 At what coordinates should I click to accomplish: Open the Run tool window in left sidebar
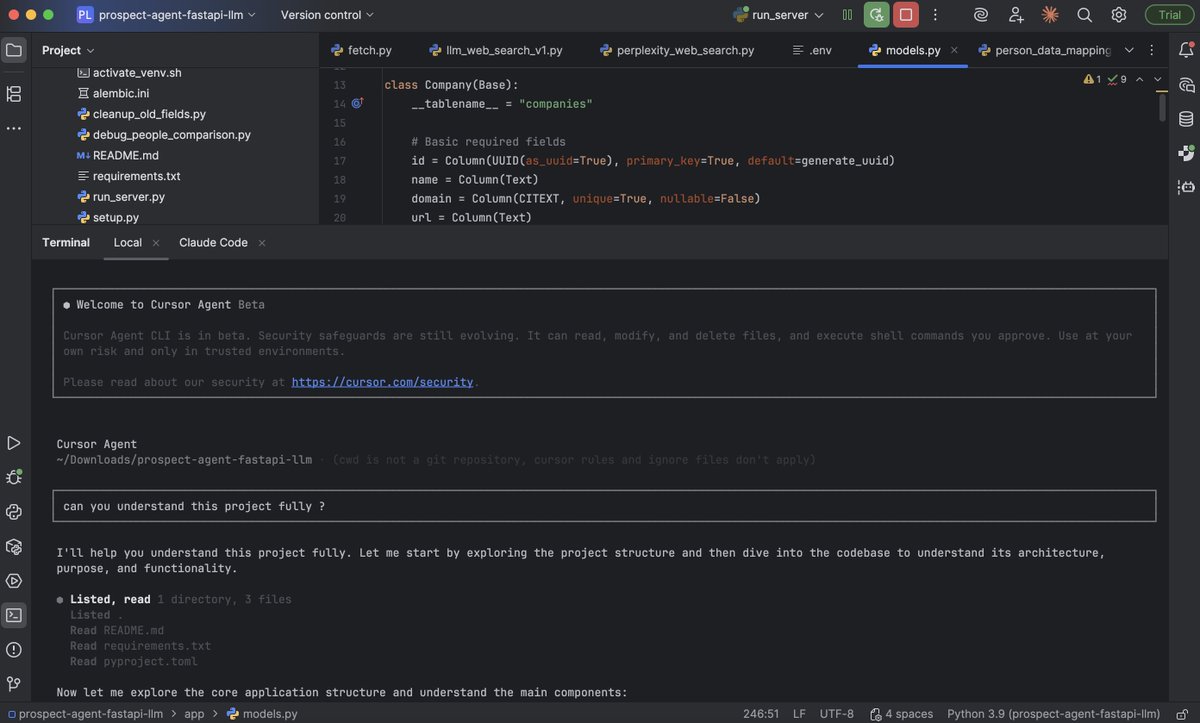(14, 443)
